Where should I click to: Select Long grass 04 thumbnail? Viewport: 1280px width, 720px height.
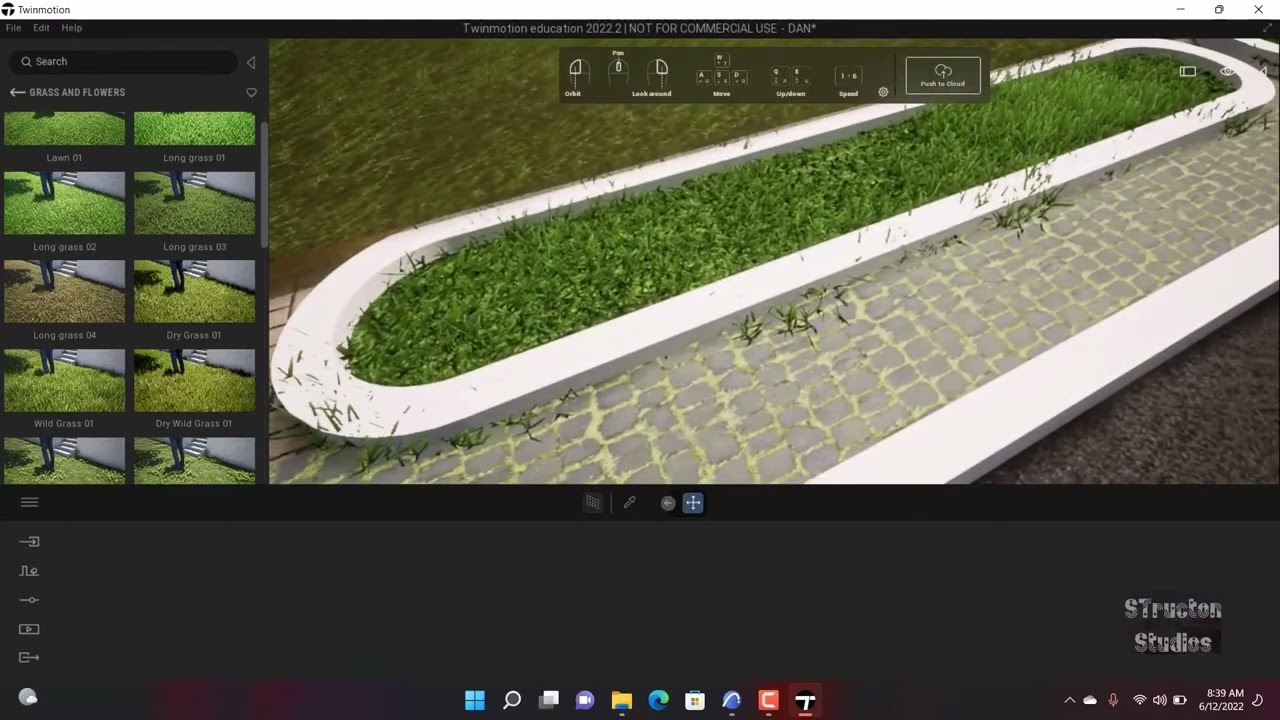click(64, 291)
